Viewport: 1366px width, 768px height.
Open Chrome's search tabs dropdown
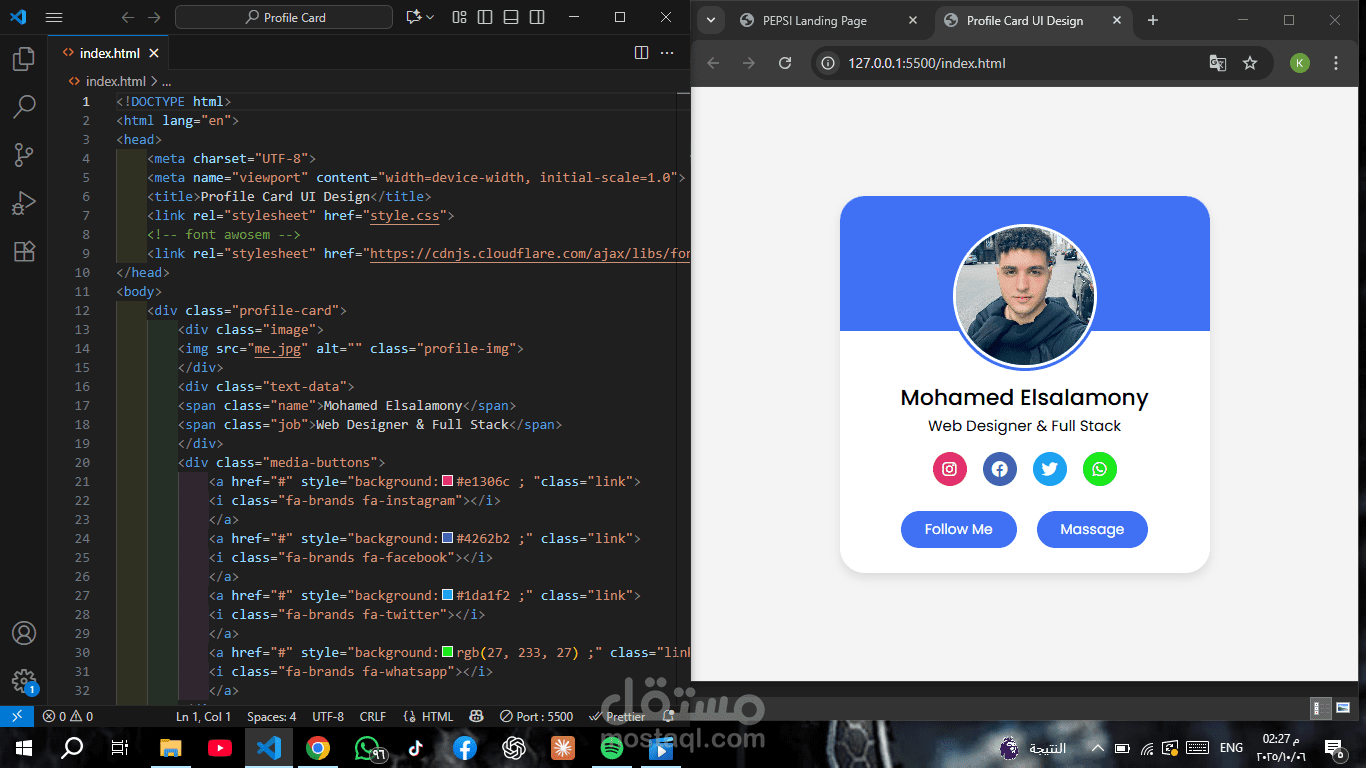(x=710, y=20)
